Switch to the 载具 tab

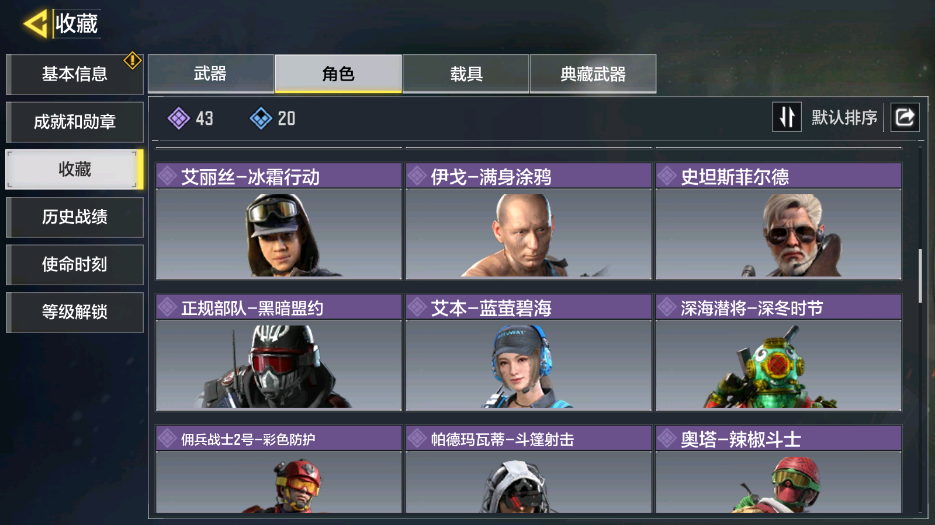coord(466,73)
